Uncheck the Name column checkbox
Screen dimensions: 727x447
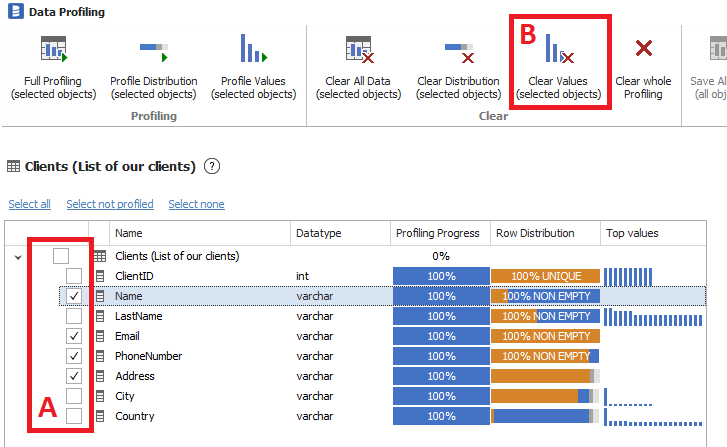tap(74, 296)
